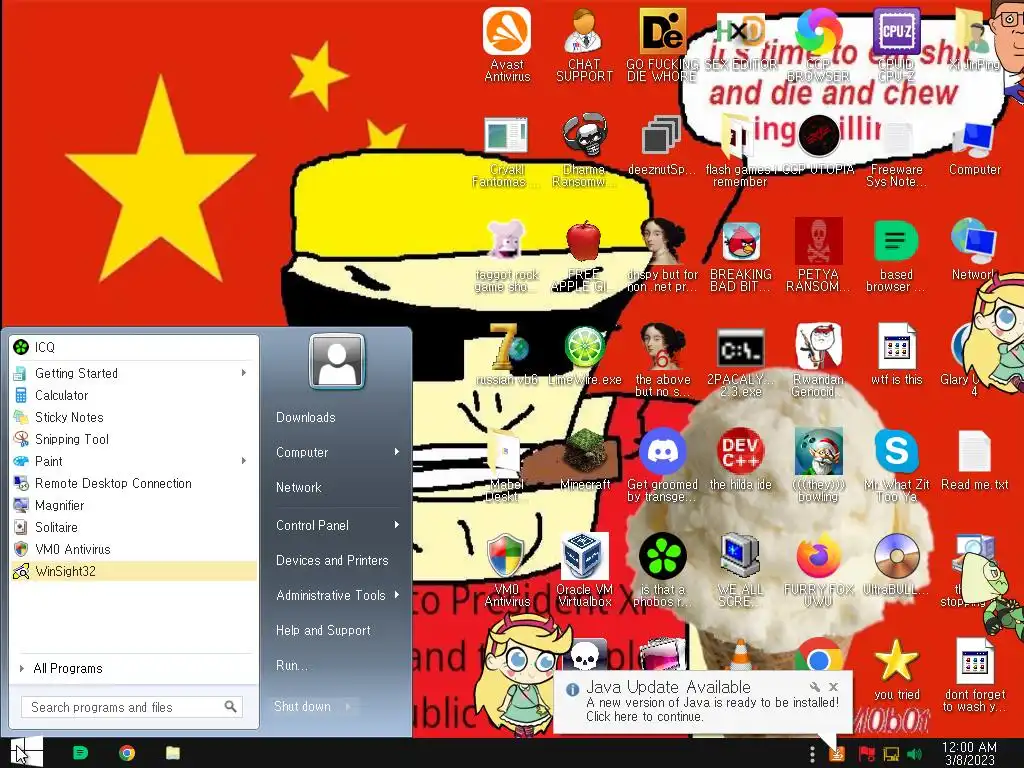The height and width of the screenshot is (768, 1024).
Task: Open Devices and Printers
Action: [332, 560]
